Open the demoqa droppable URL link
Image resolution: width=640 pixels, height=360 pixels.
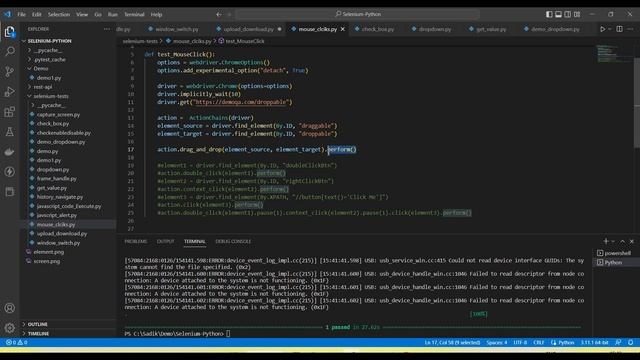pyautogui.click(x=240, y=102)
